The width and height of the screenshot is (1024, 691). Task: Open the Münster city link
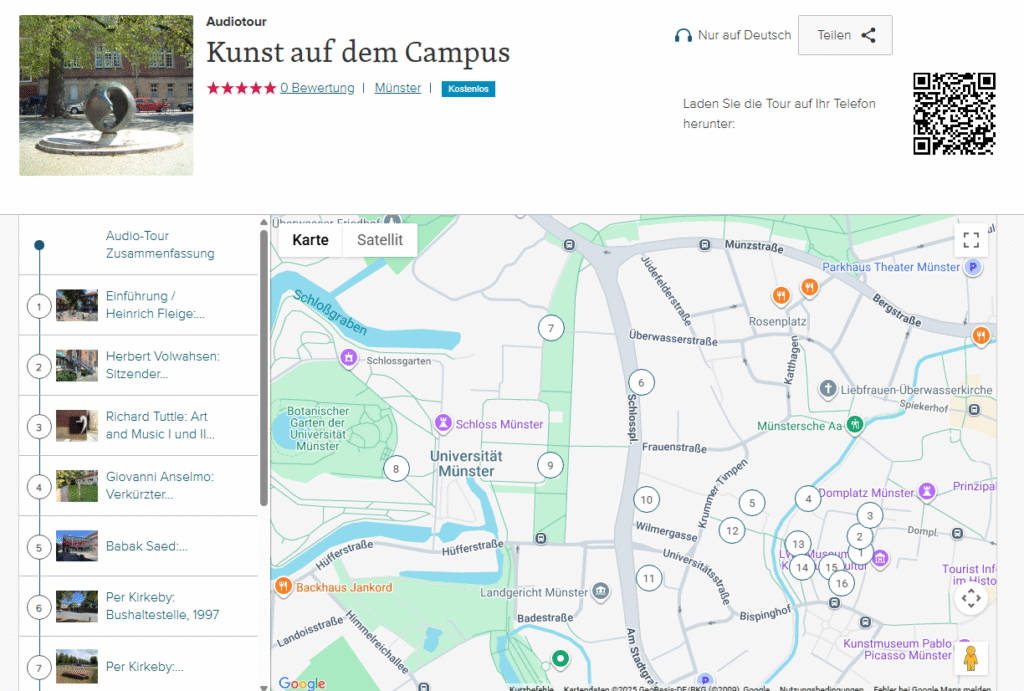397,88
